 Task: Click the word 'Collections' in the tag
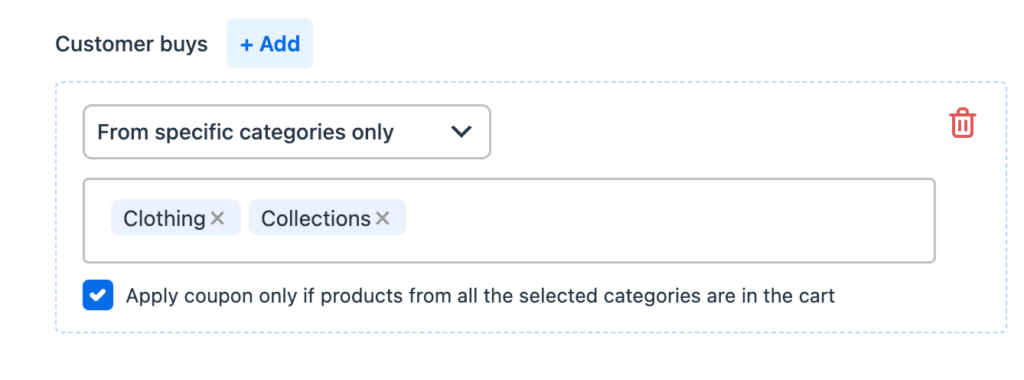(x=316, y=219)
